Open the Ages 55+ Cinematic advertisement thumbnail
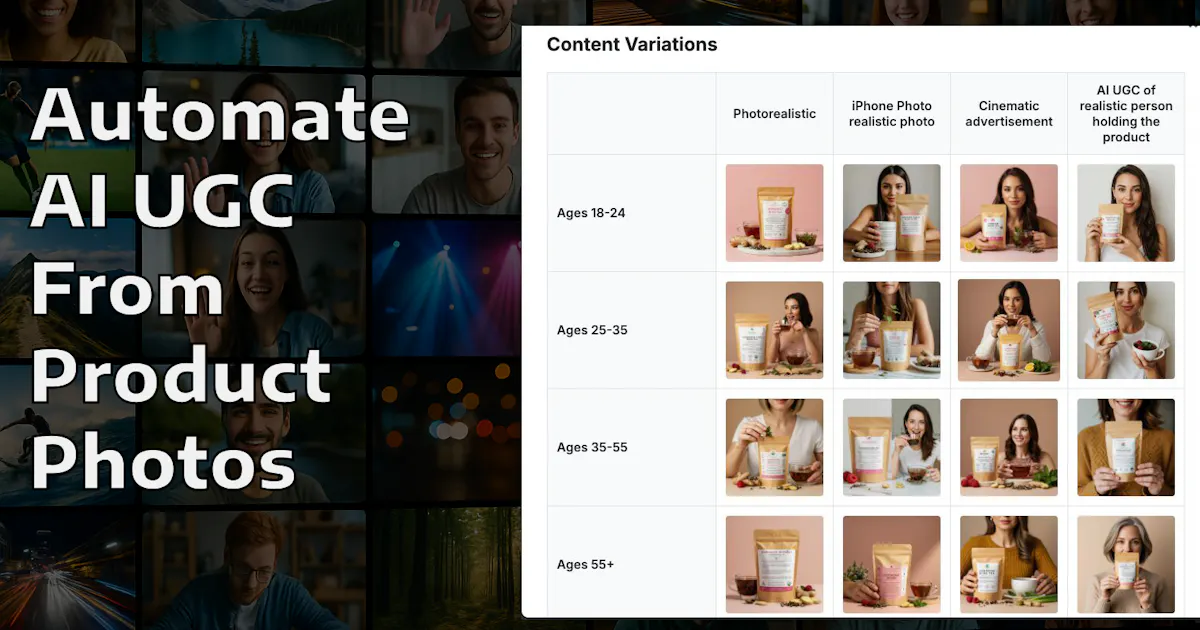 click(x=1009, y=564)
